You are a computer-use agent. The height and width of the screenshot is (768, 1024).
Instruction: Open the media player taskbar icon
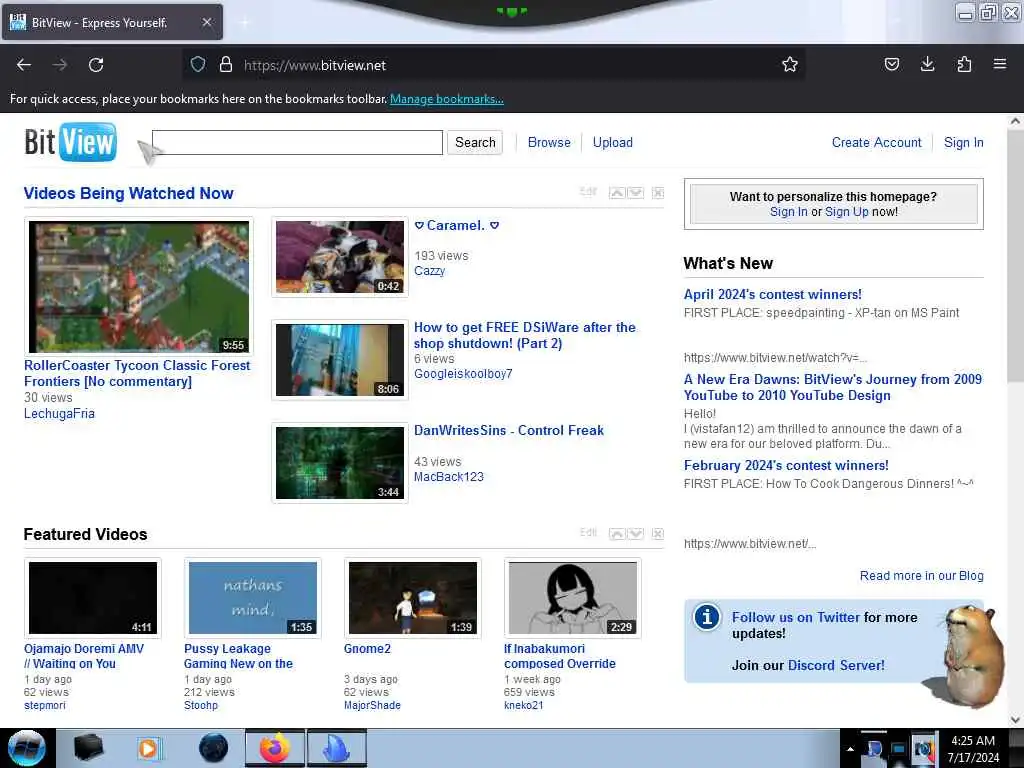(x=149, y=748)
